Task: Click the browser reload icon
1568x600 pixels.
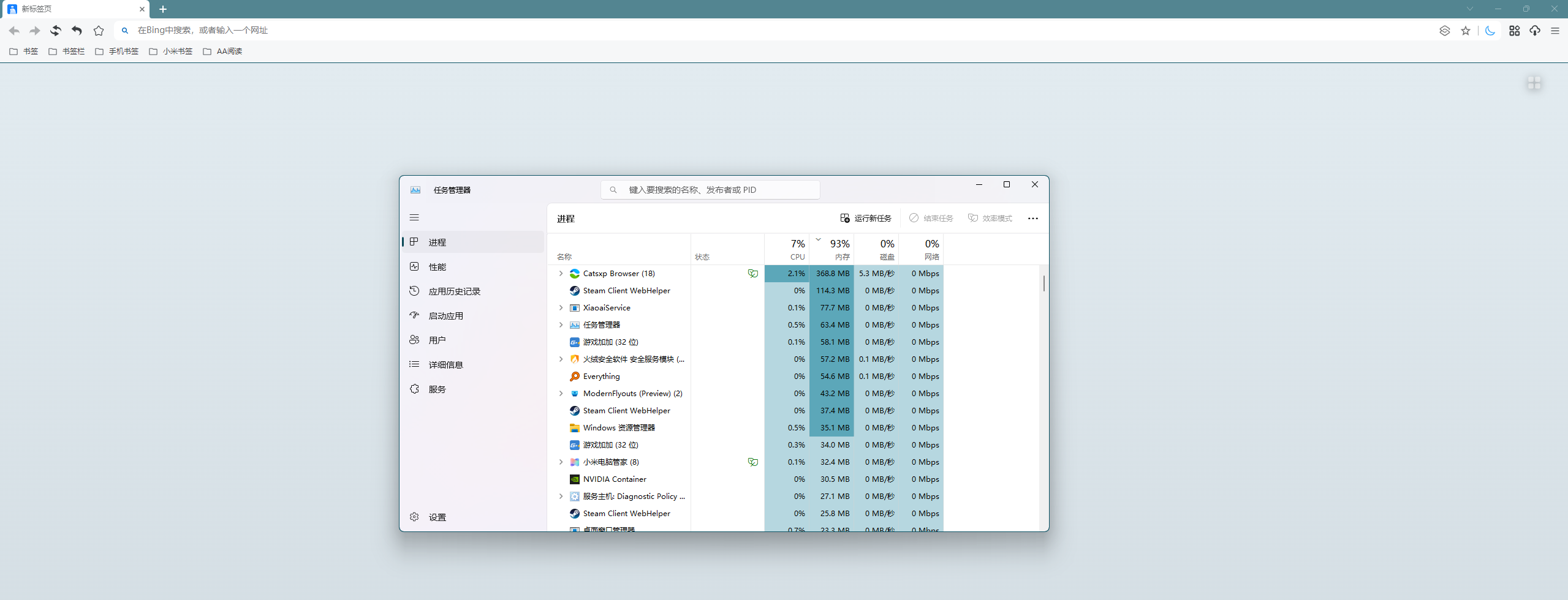Action: click(56, 31)
